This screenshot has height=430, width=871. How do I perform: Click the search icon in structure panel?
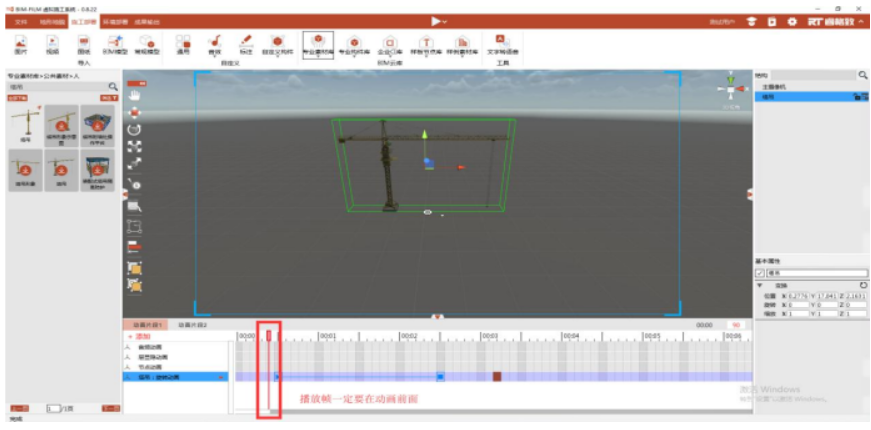[x=863, y=75]
